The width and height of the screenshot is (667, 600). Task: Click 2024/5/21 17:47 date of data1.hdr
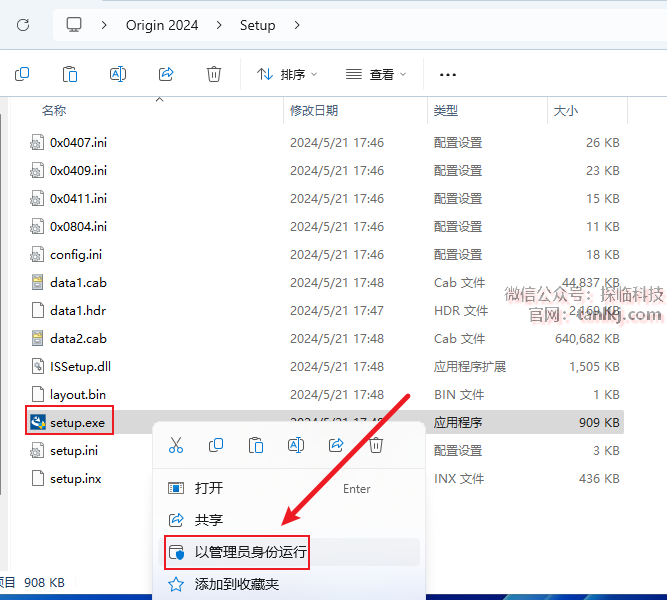336,310
